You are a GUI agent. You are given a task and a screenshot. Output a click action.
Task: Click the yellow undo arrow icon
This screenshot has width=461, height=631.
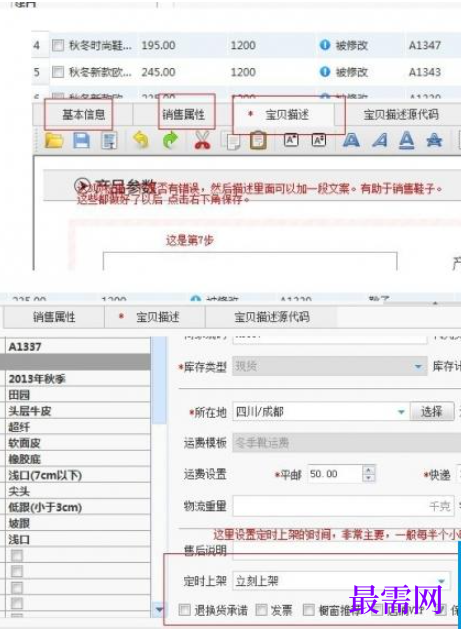click(141, 140)
